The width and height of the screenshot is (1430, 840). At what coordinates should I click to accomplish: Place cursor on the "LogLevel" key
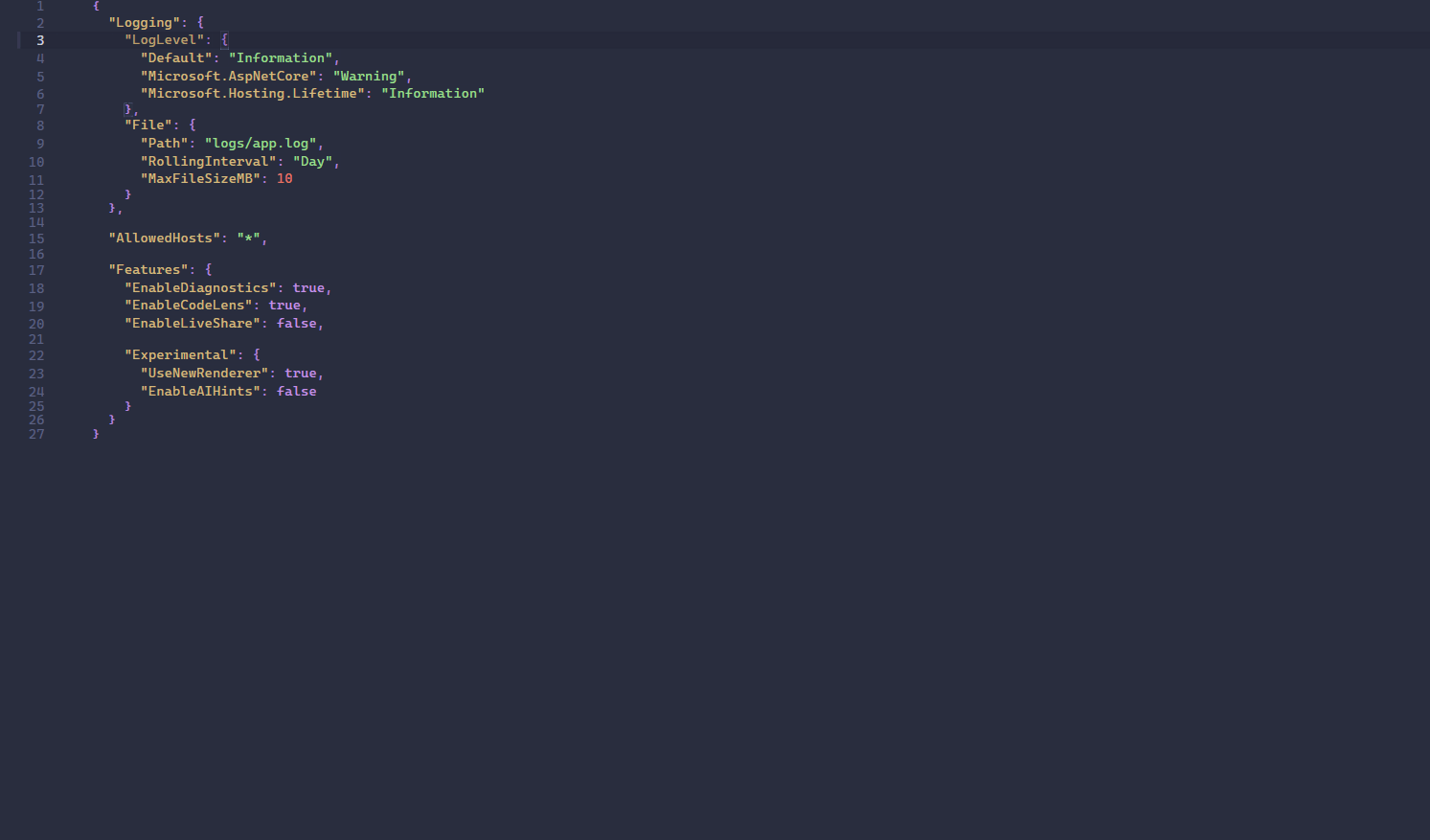[x=165, y=39]
